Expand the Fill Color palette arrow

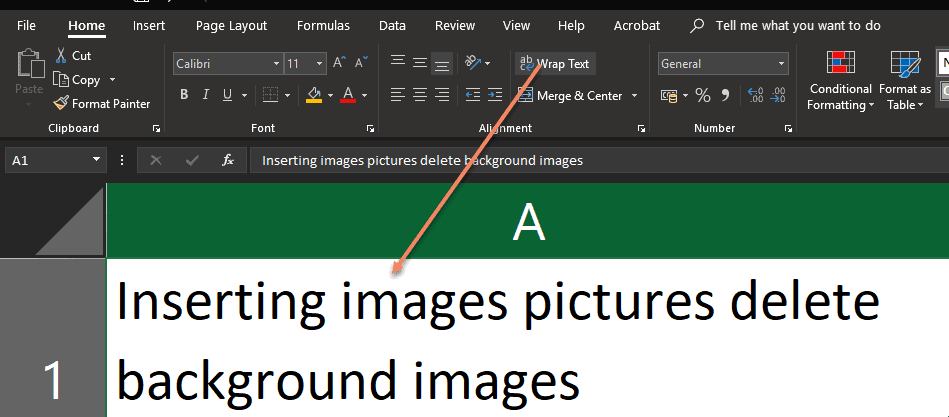click(x=330, y=96)
